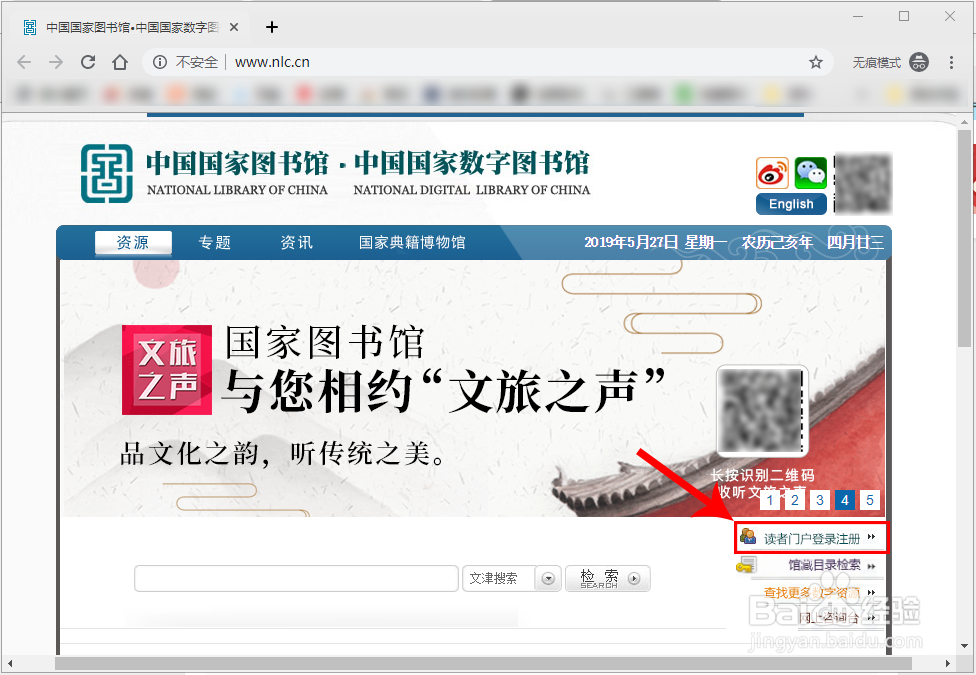976x675 pixels.
Task: Click the browser forward arrow
Action: pyautogui.click(x=56, y=62)
